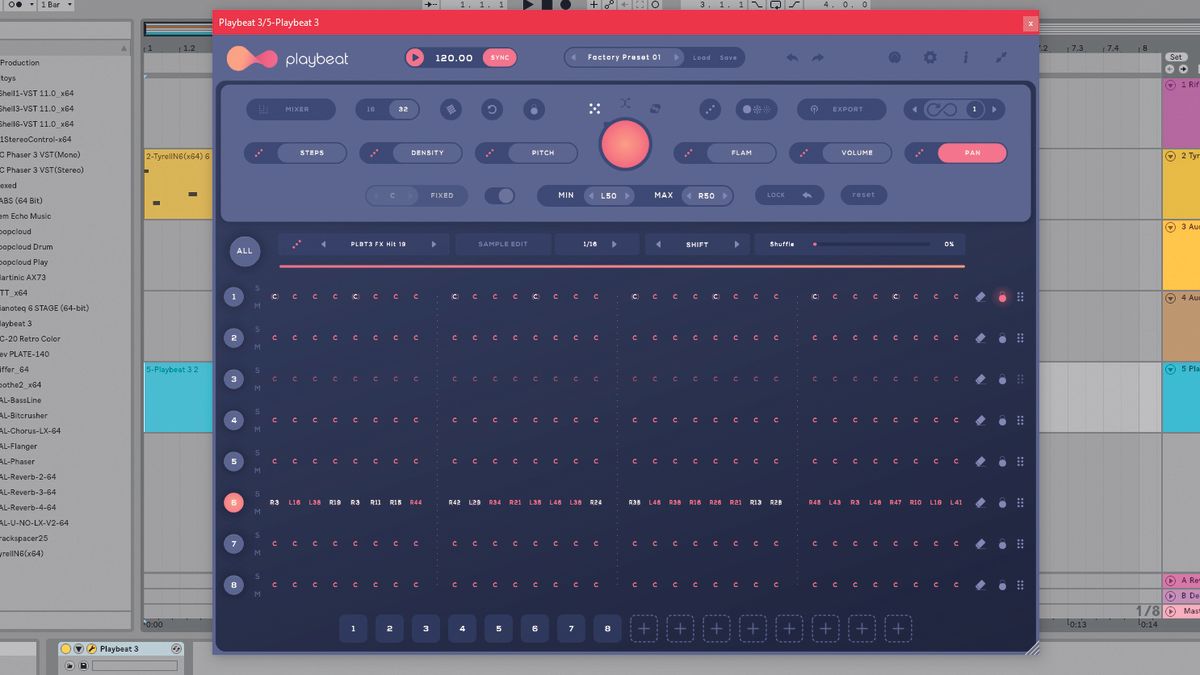Click the infinity loop icon top right
This screenshot has height=675, width=1200.
[941, 110]
